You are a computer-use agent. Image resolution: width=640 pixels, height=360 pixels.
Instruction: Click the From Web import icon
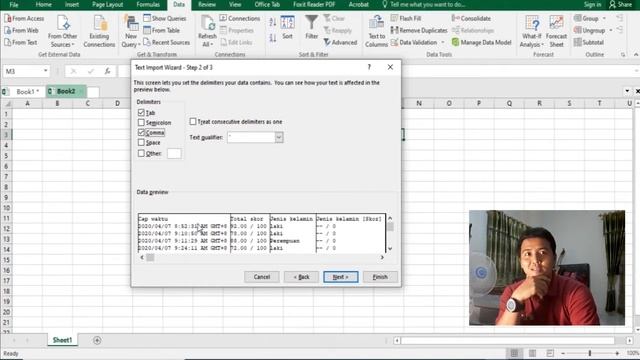(7, 31)
